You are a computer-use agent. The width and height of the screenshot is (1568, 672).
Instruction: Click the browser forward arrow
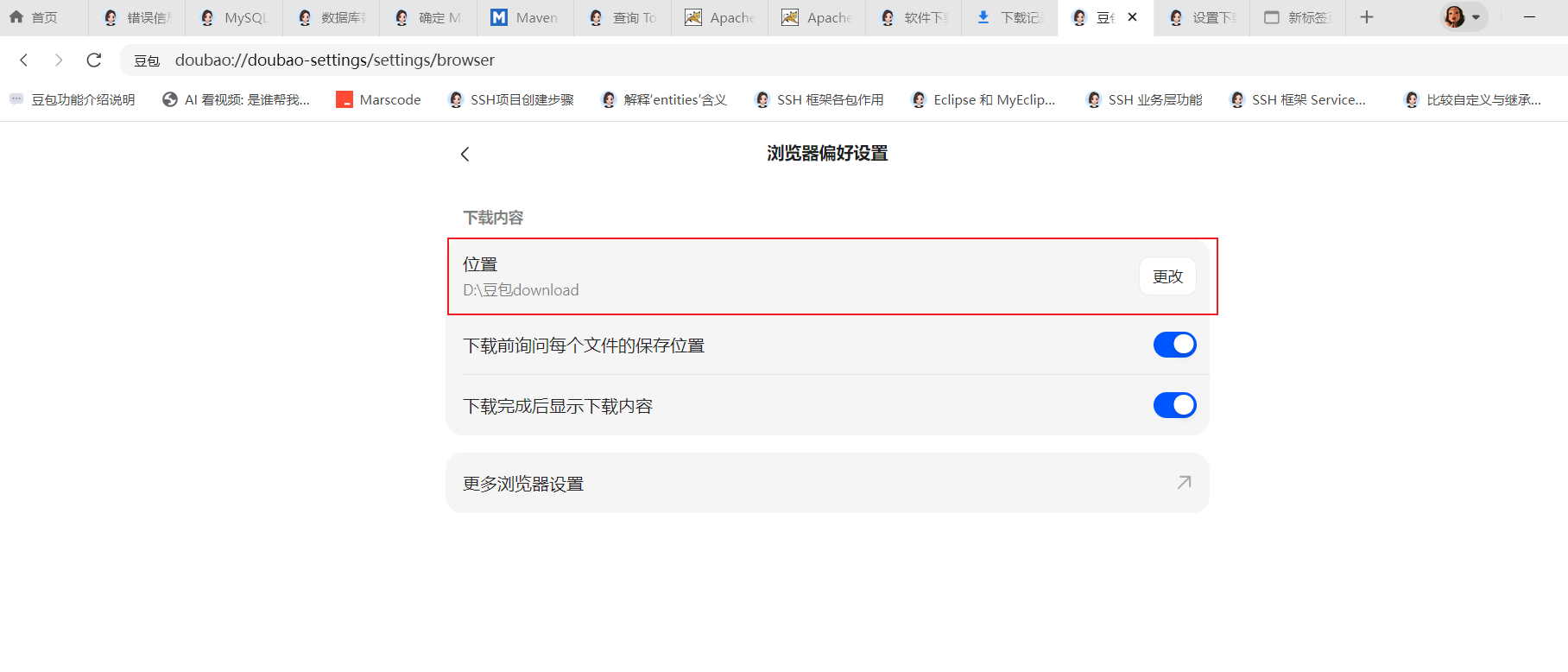tap(59, 60)
